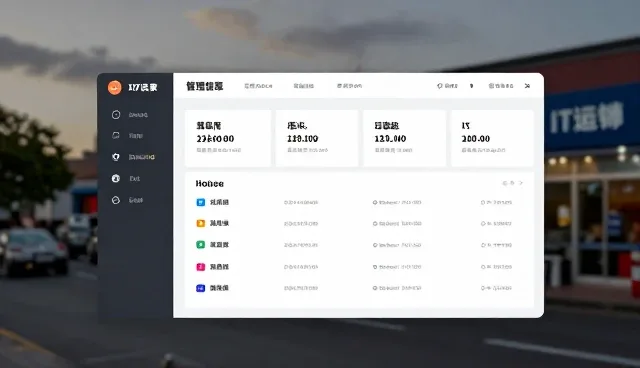Screen dimensions: 640x368
Task: Click the collapse icon at top-right corner
Action: tap(527, 86)
